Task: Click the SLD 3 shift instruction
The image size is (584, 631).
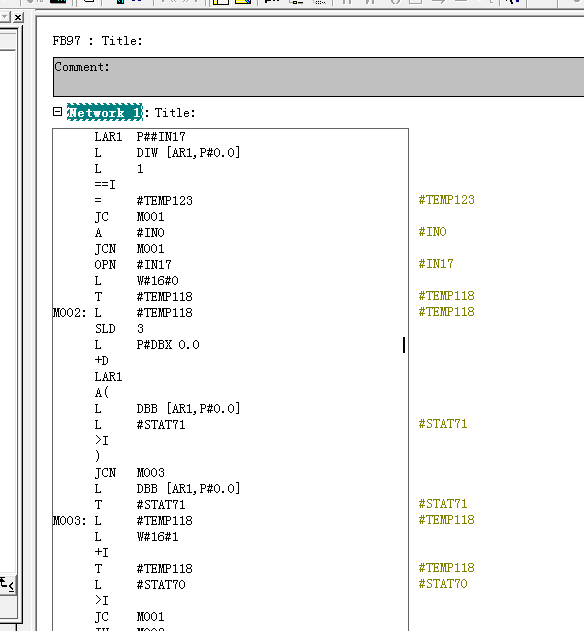Action: [x=119, y=329]
